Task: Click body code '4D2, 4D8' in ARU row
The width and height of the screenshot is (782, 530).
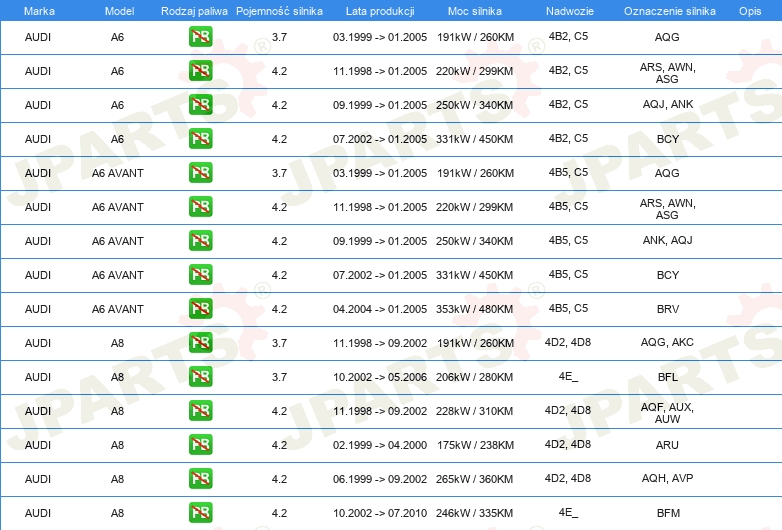Action: click(x=568, y=444)
